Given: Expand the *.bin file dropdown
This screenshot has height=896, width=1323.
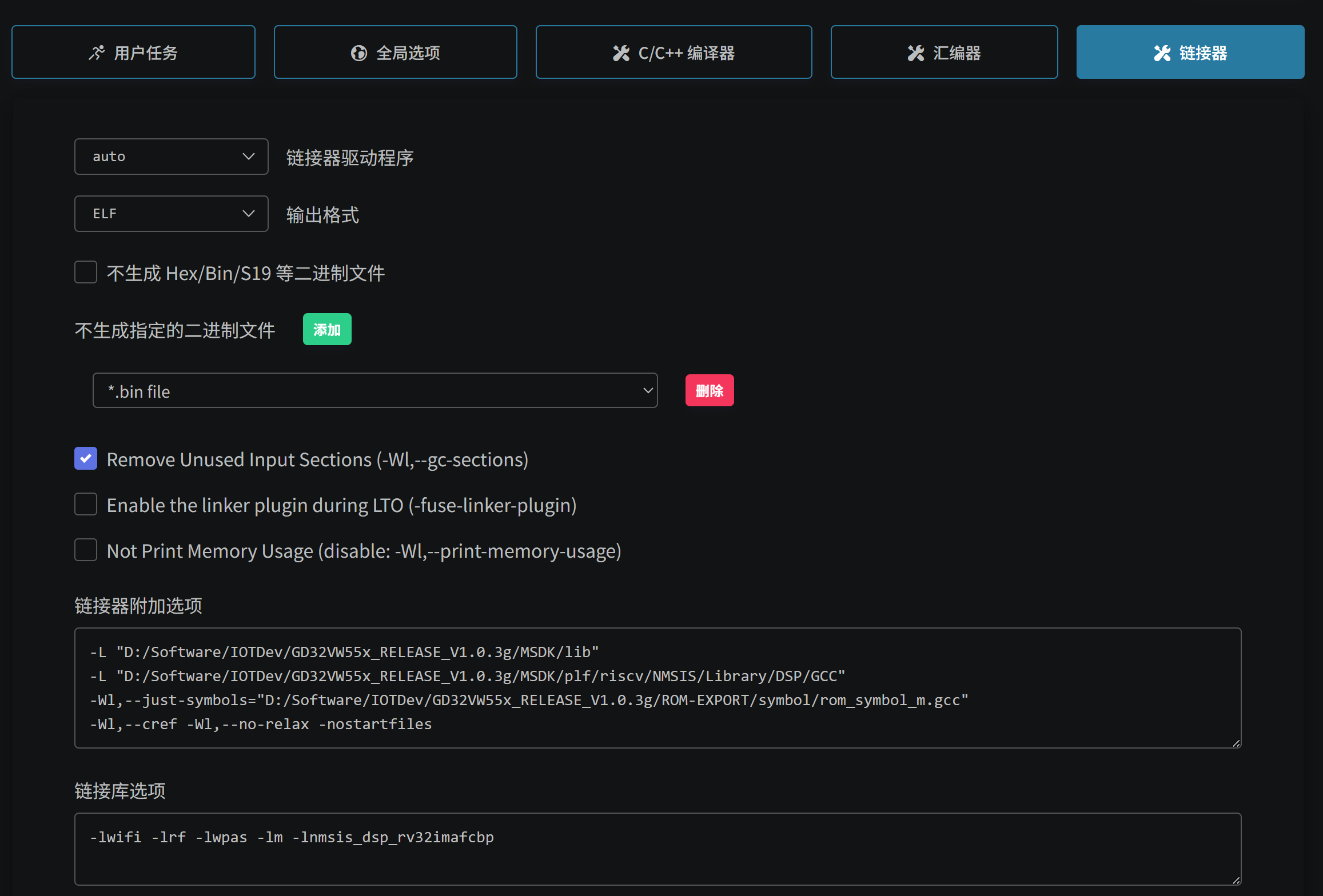Looking at the screenshot, I should [x=375, y=391].
